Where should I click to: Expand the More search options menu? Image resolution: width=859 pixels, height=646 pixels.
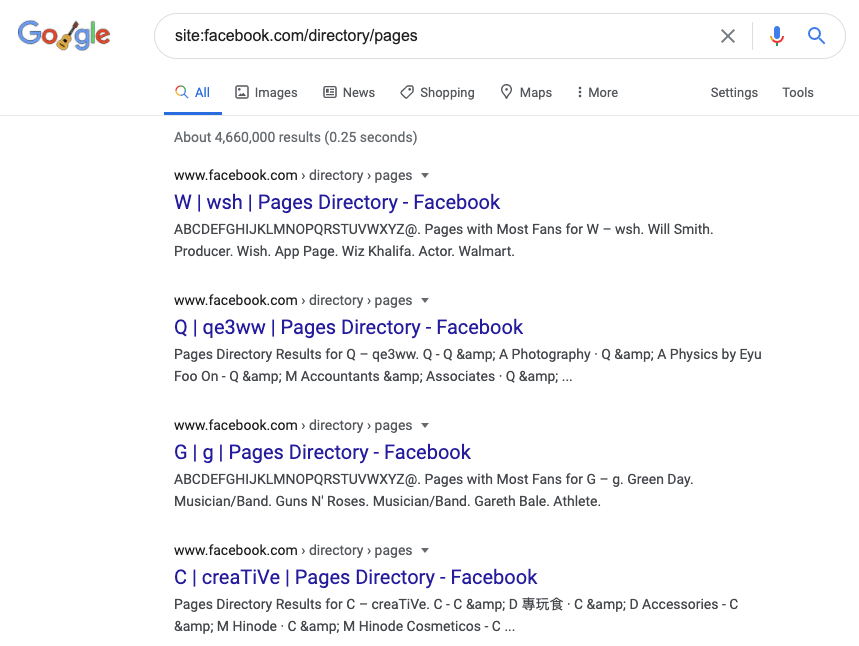tap(597, 92)
